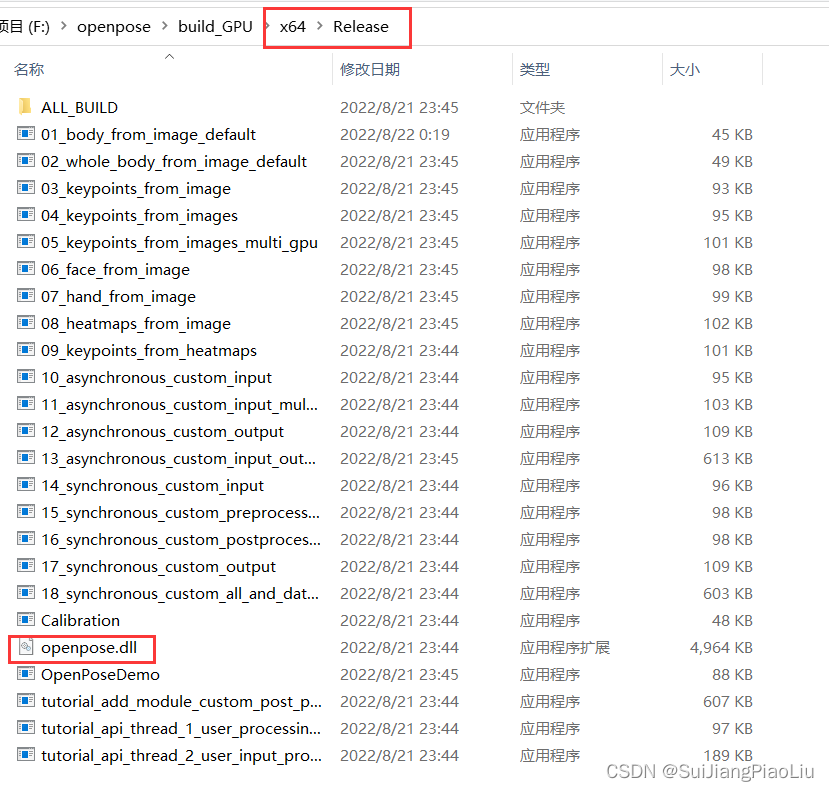Click the 48 KB size cell

pos(732,620)
